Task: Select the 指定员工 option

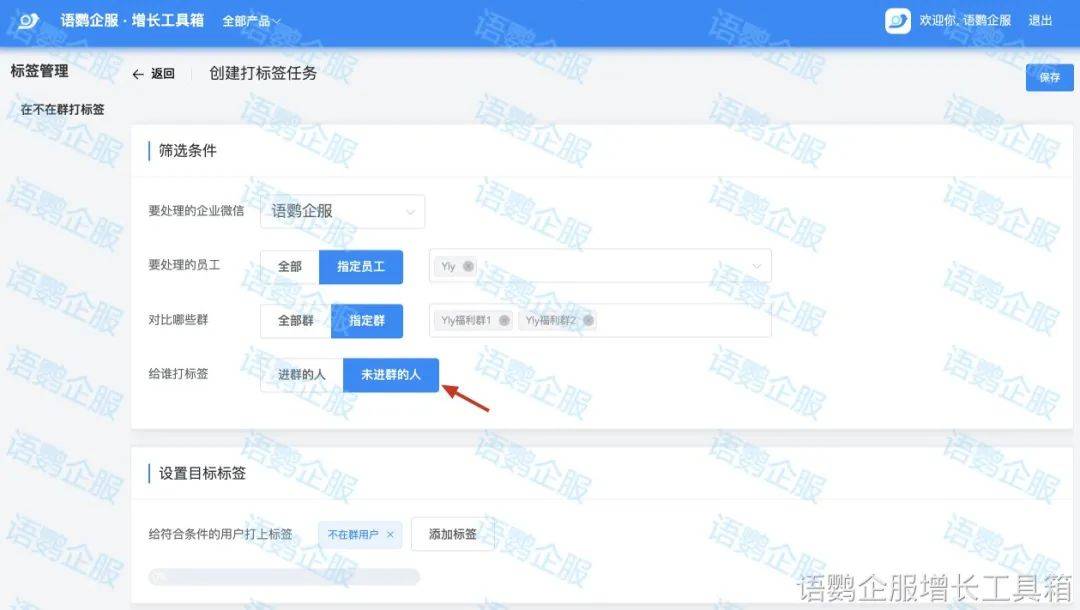Action: coord(361,266)
